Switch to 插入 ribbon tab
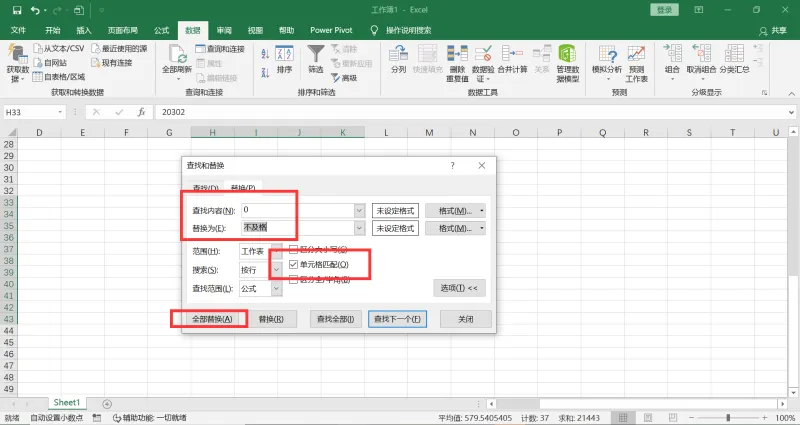Viewport: 800px width, 425px height. tap(84, 30)
